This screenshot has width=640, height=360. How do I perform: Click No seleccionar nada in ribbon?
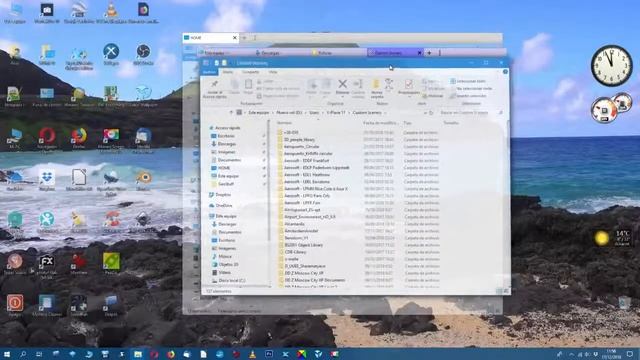(471, 89)
